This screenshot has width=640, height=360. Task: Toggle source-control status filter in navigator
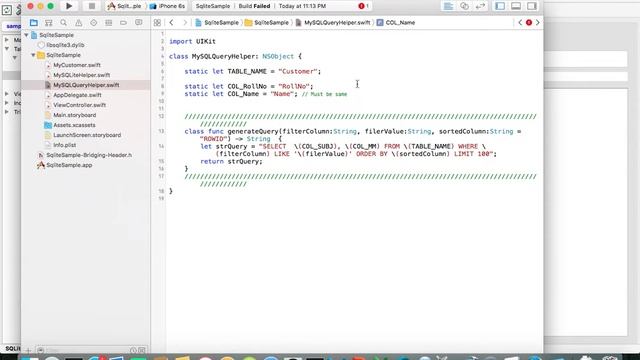click(x=142, y=350)
